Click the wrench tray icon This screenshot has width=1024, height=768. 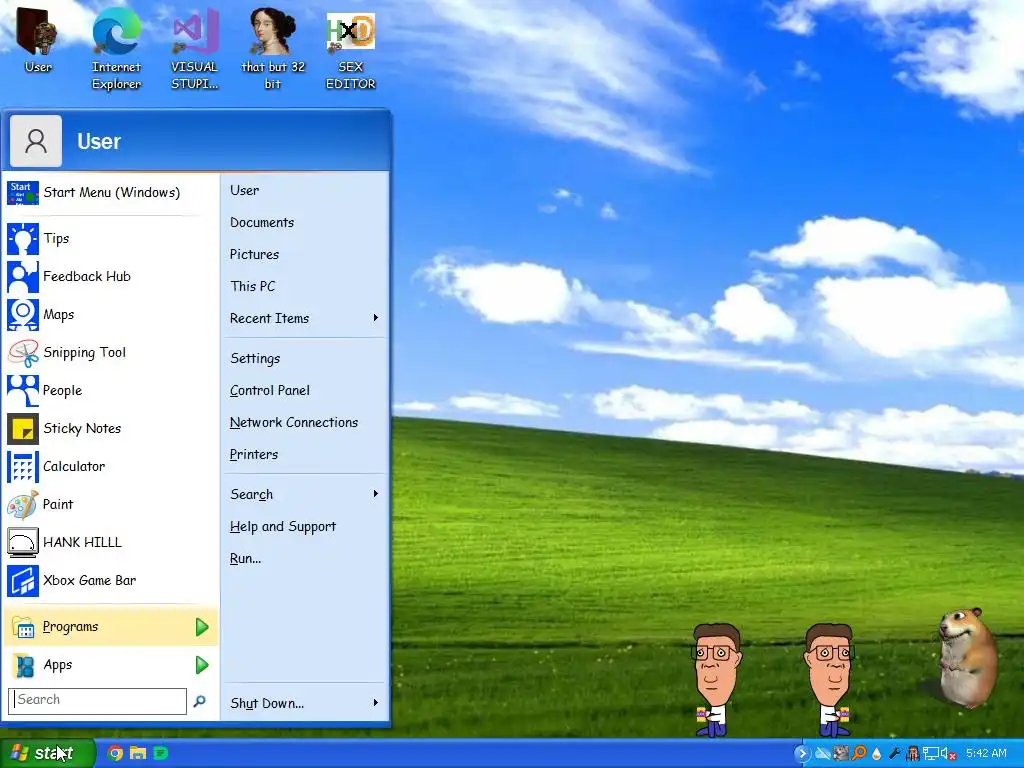coord(895,754)
